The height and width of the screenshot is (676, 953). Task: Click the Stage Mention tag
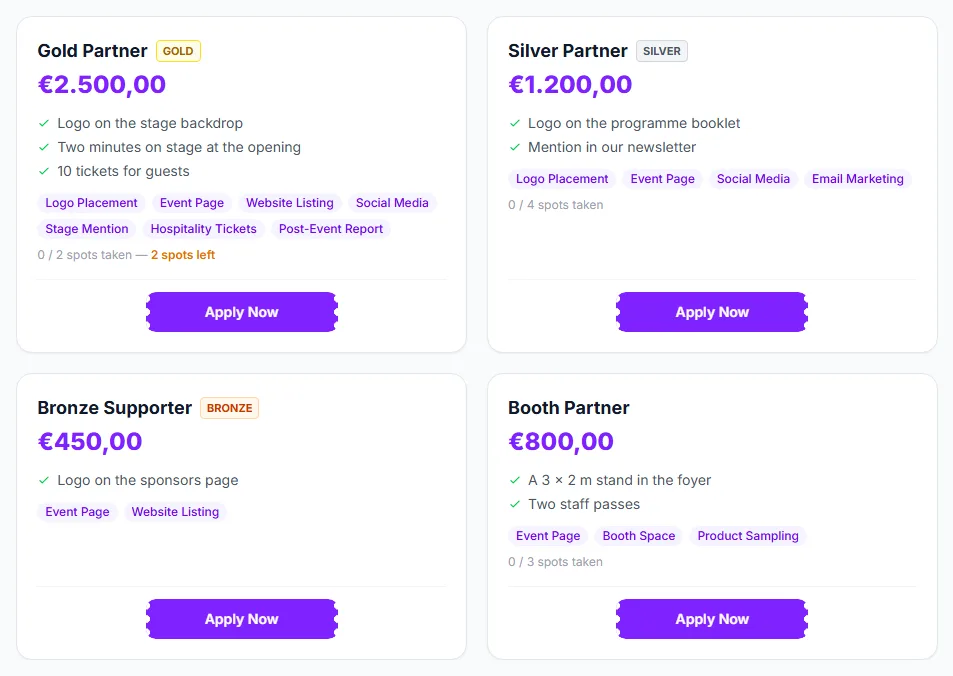[x=87, y=229]
